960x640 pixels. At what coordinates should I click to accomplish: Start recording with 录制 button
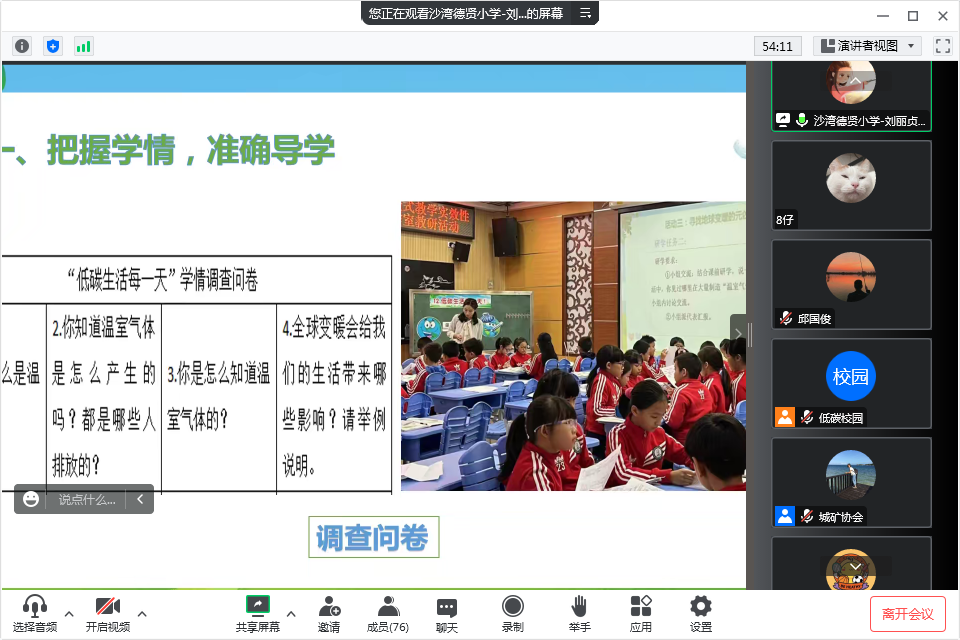pyautogui.click(x=513, y=612)
